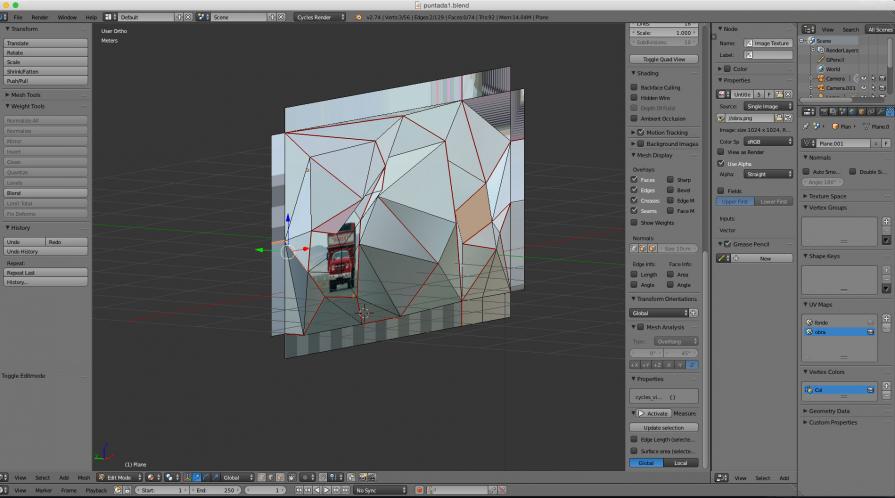Screen dimensions: 895x498
Task: Click the Blend weight tool button
Action: tap(46, 193)
